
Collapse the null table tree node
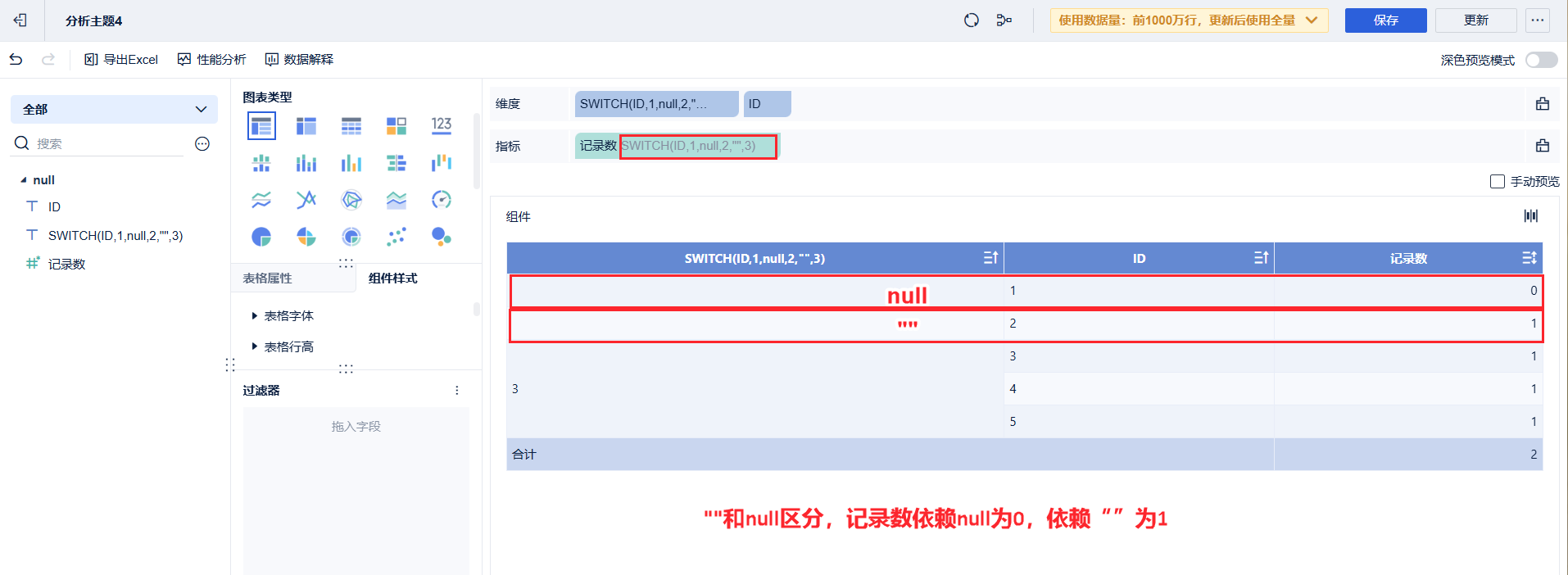[23, 180]
